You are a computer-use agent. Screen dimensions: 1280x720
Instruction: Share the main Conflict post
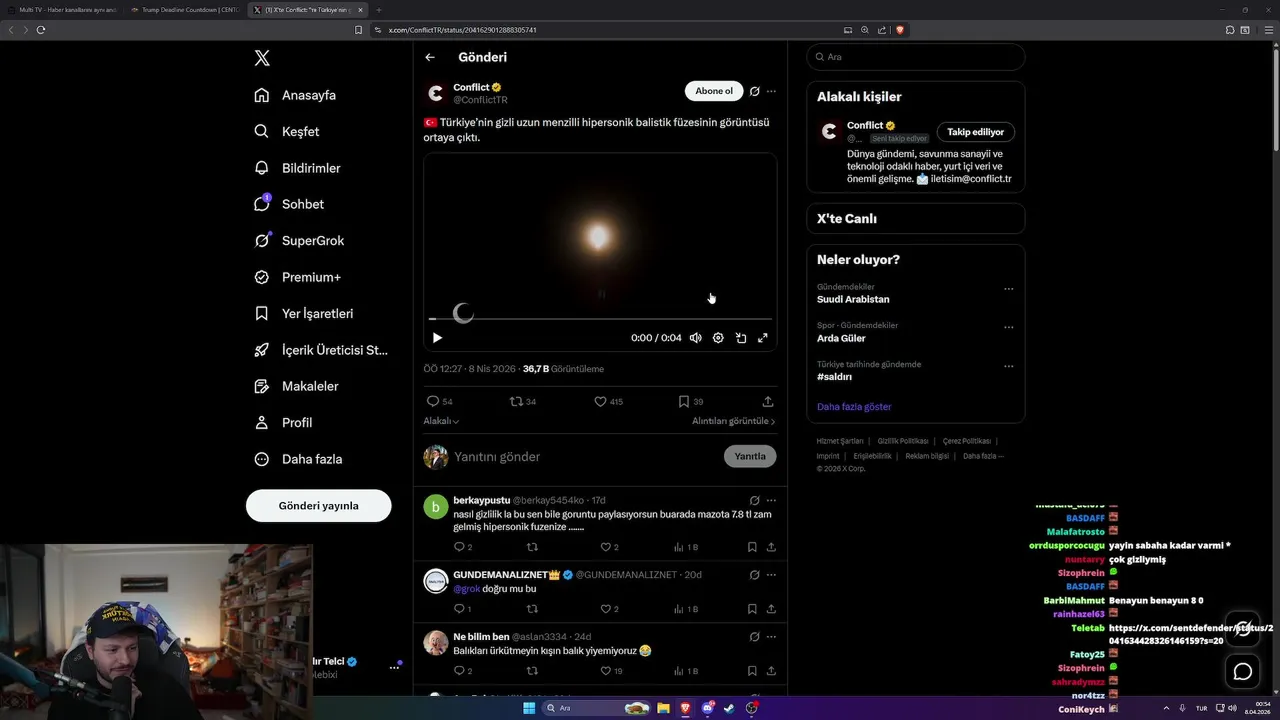pos(768,401)
